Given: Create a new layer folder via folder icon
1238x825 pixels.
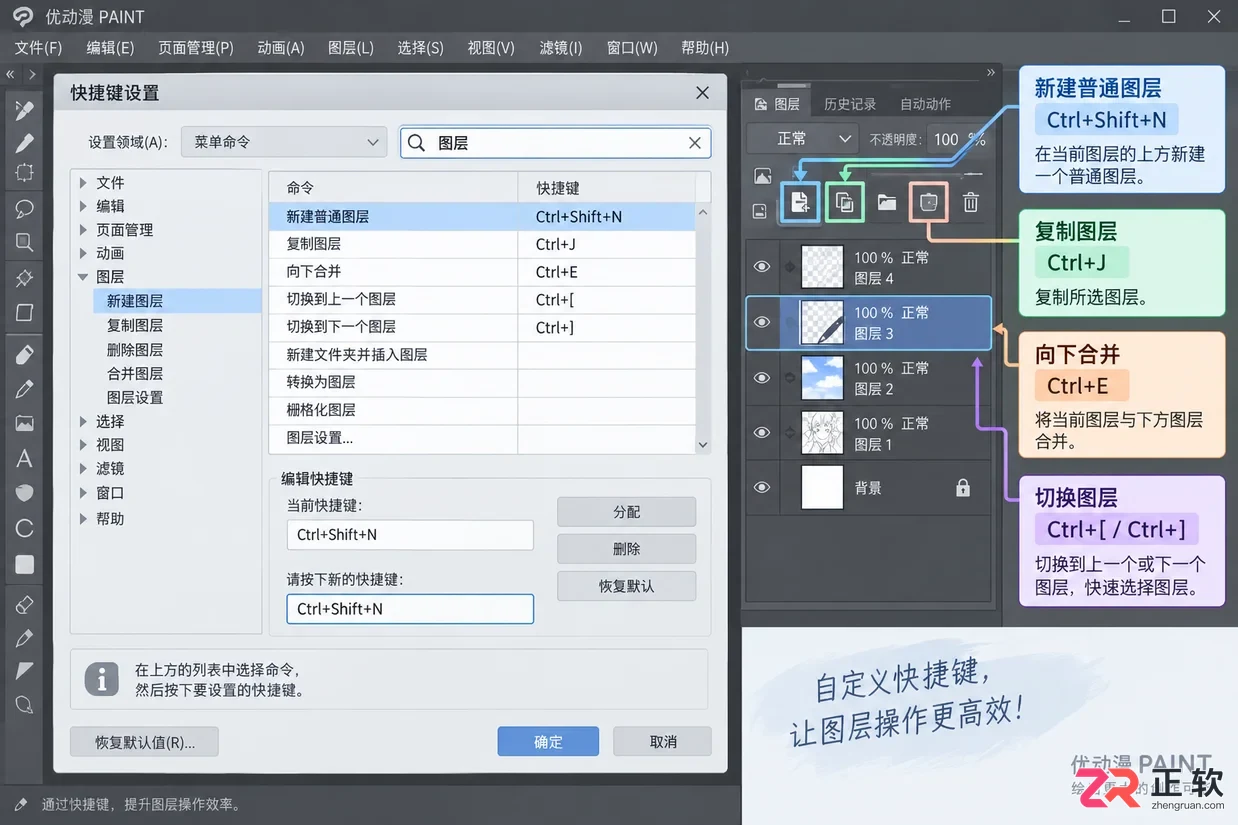Looking at the screenshot, I should pyautogui.click(x=887, y=203).
